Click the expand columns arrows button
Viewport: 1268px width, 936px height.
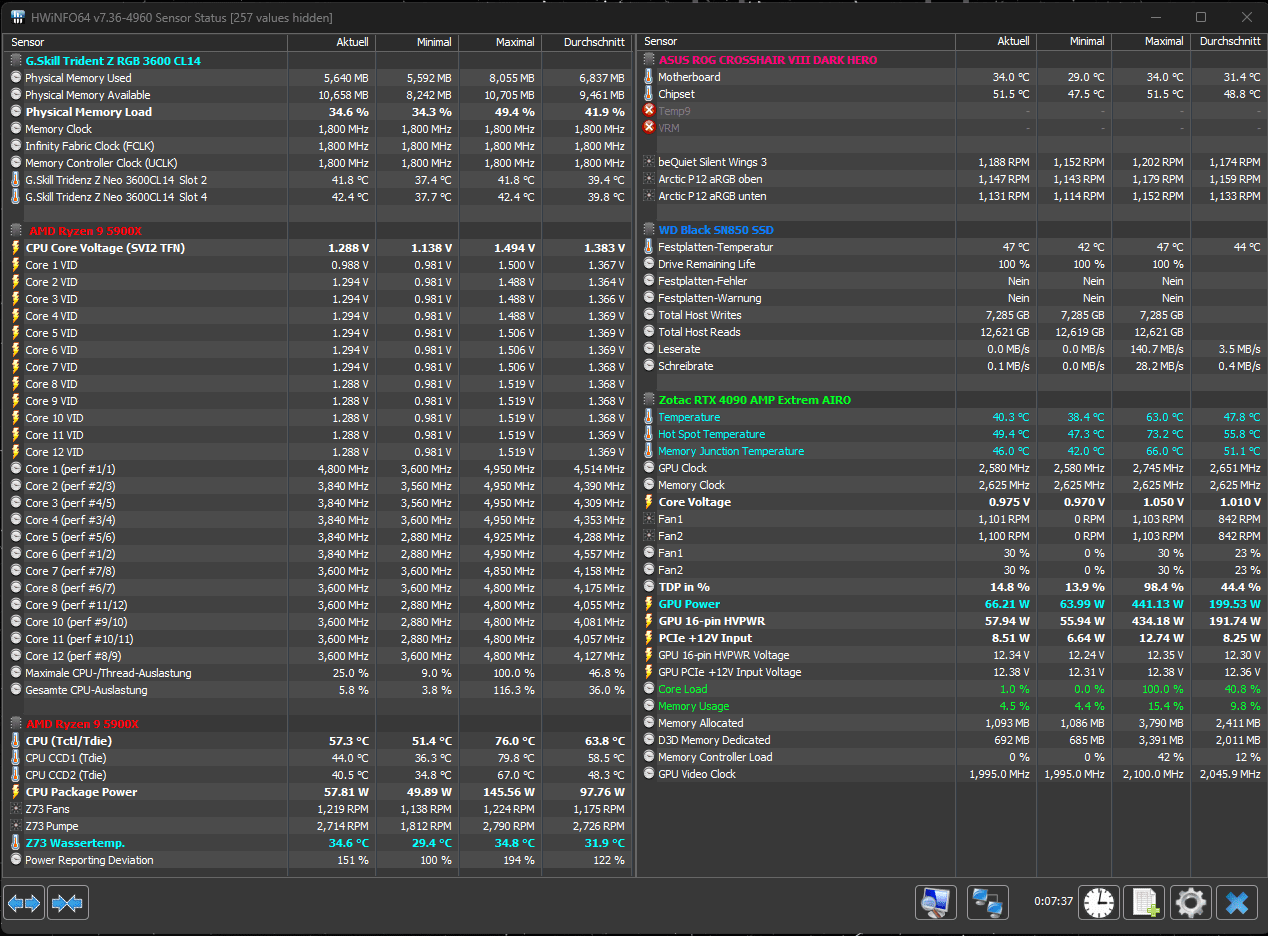(x=24, y=903)
